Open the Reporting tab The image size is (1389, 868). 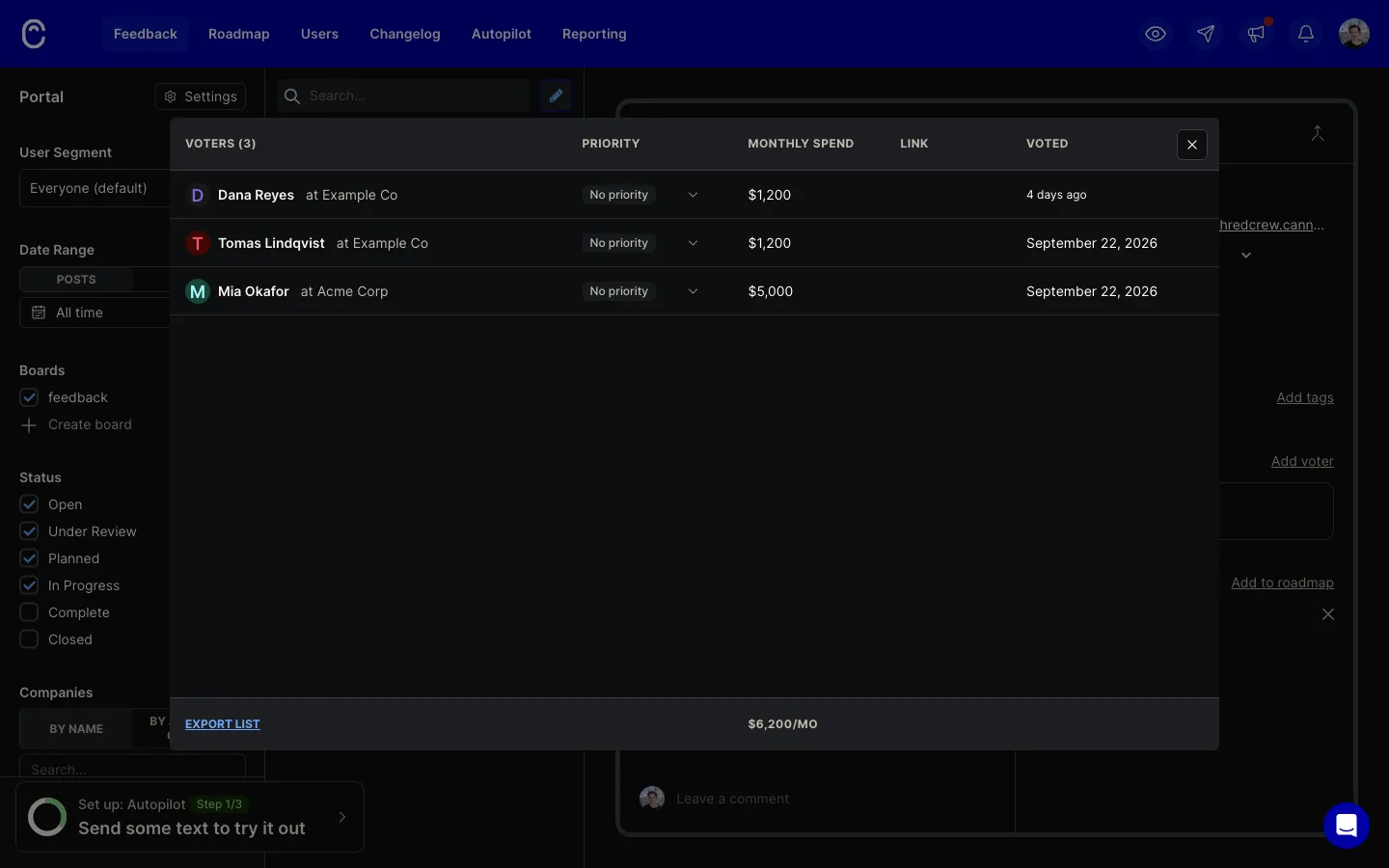(594, 34)
